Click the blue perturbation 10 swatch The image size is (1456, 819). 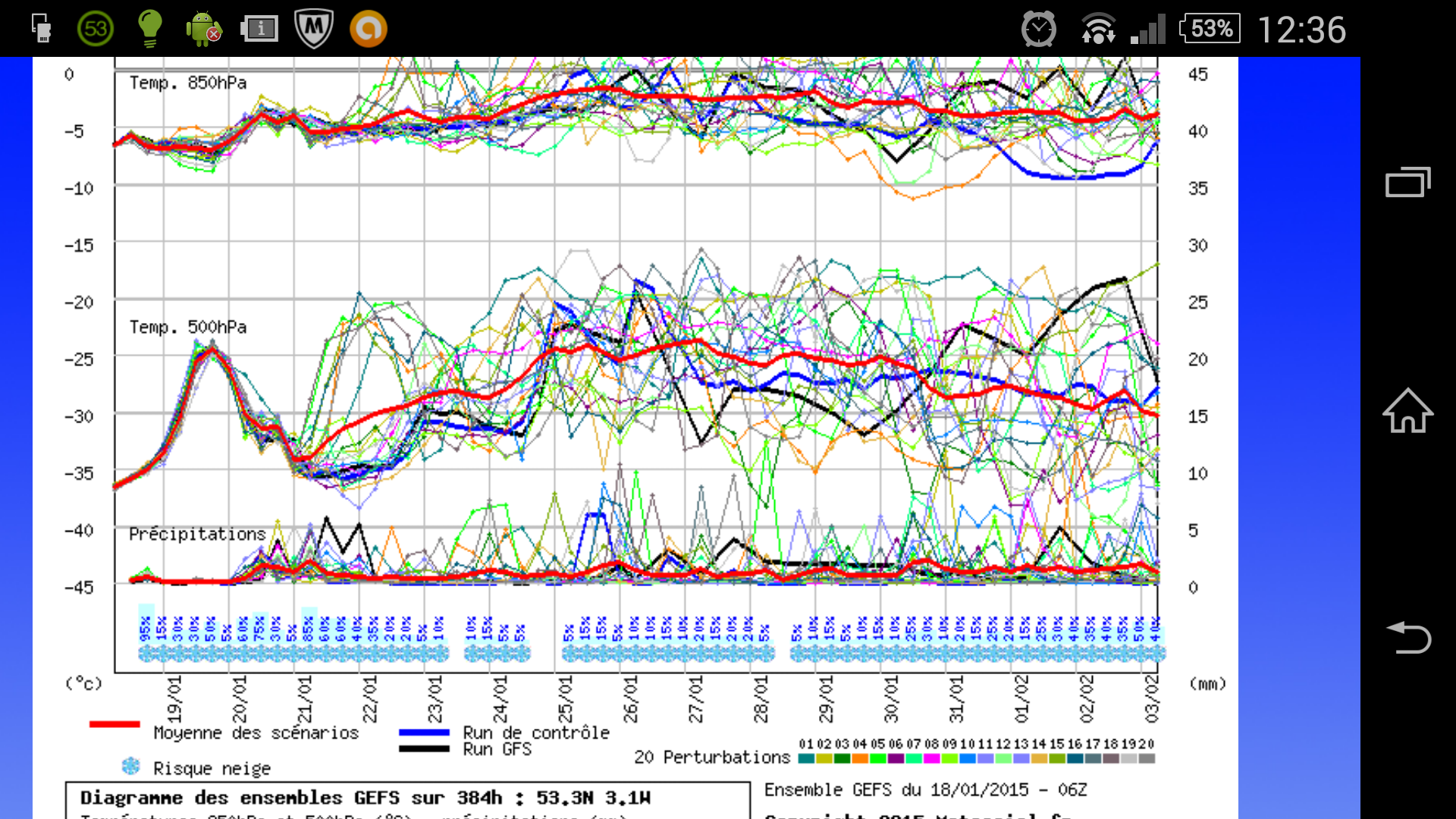pyautogui.click(x=968, y=758)
